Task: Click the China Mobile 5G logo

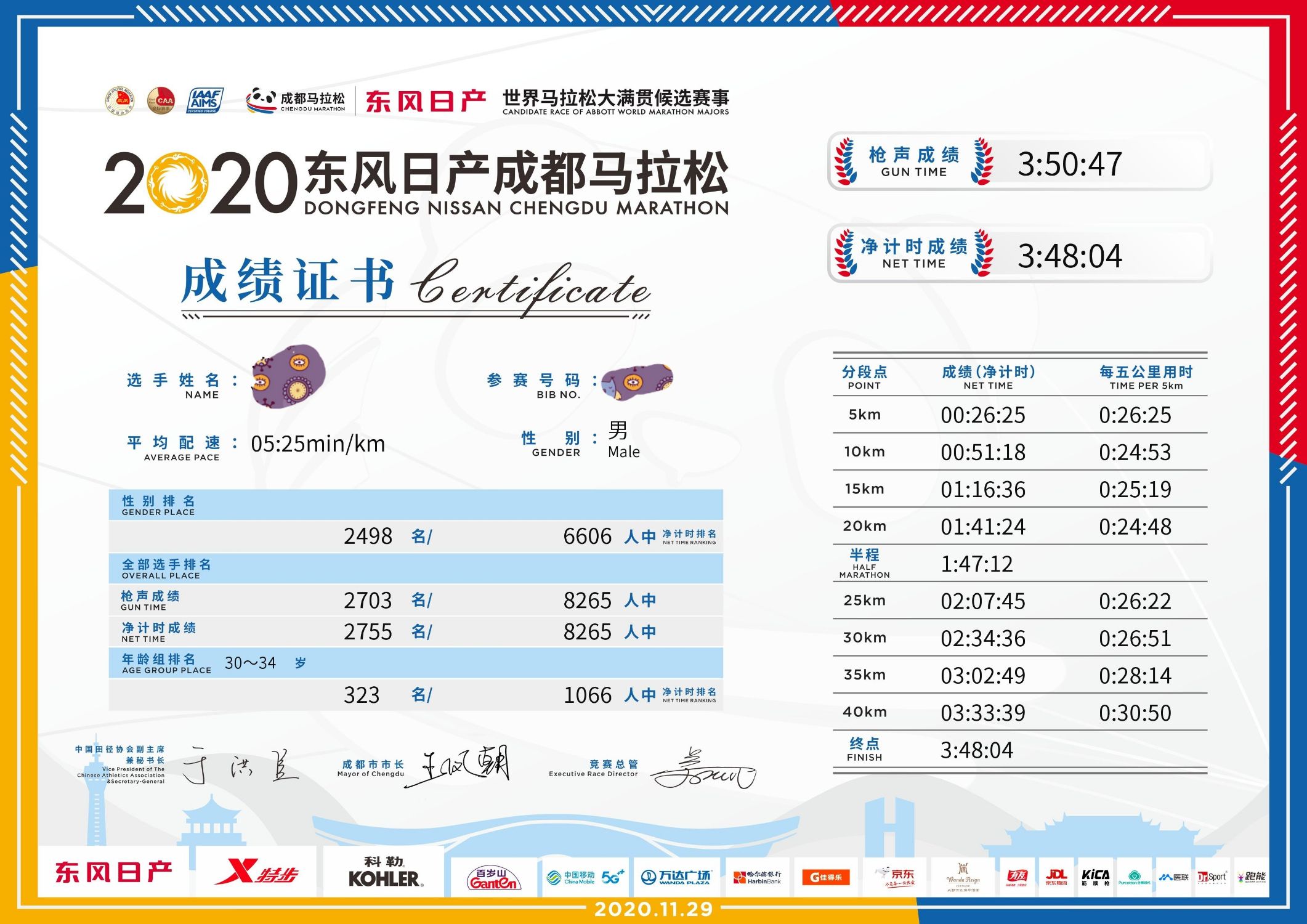Action: pyautogui.click(x=585, y=877)
